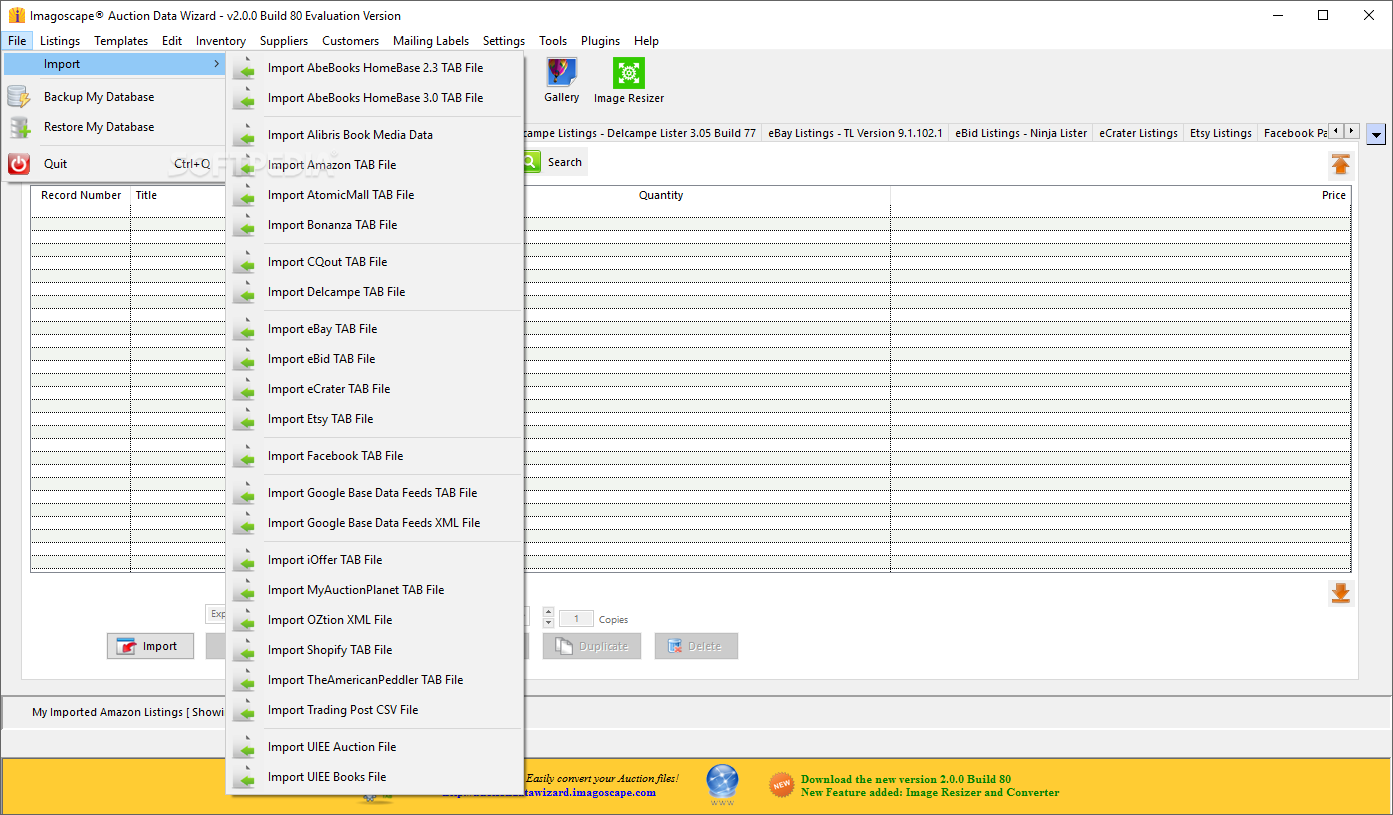Image resolution: width=1393 pixels, height=815 pixels.
Task: Click the icon beside Import Google Base XML
Action: coord(243,523)
